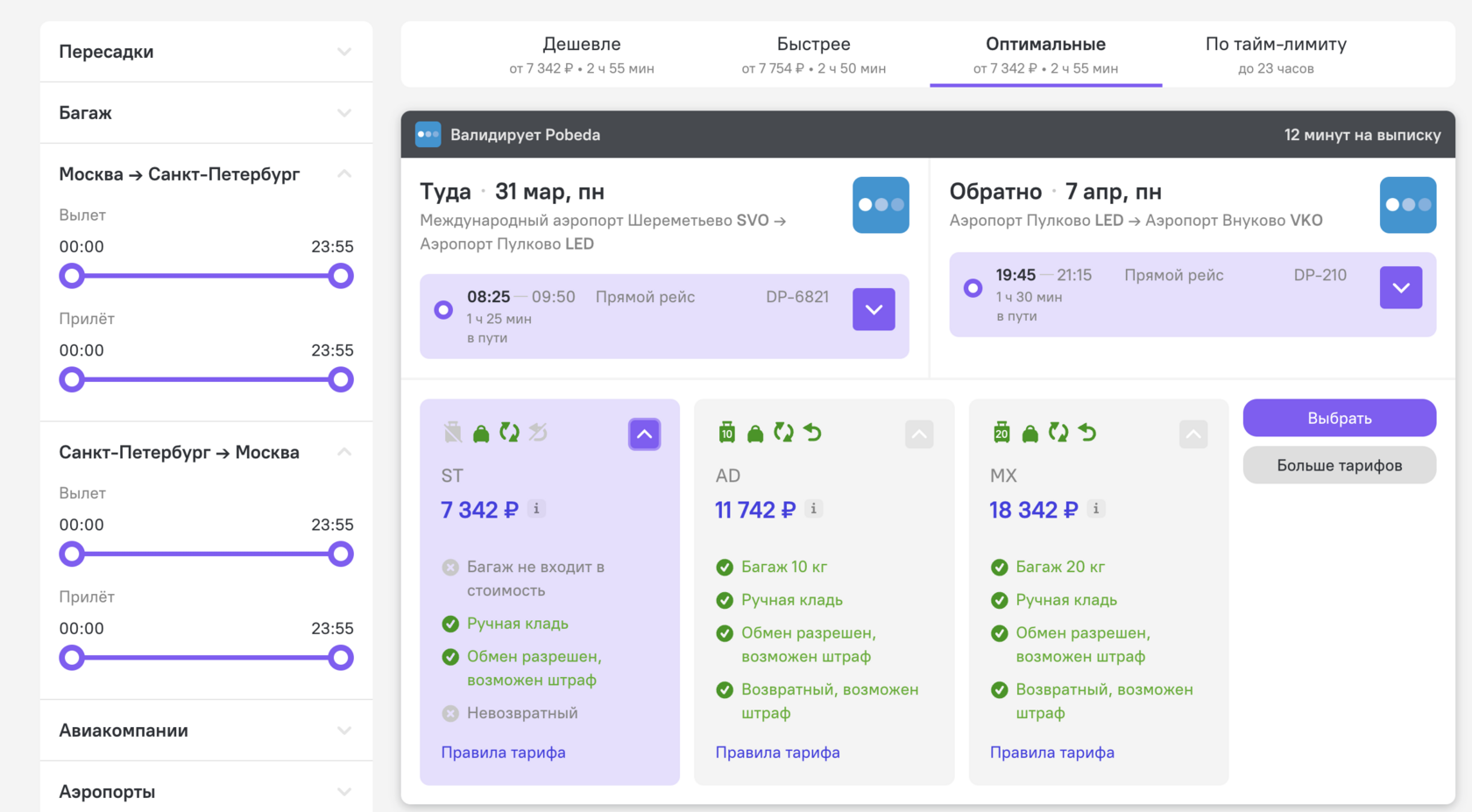Click the no-baggage icon in ST tariff
This screenshot has height=812, width=1472.
(452, 432)
